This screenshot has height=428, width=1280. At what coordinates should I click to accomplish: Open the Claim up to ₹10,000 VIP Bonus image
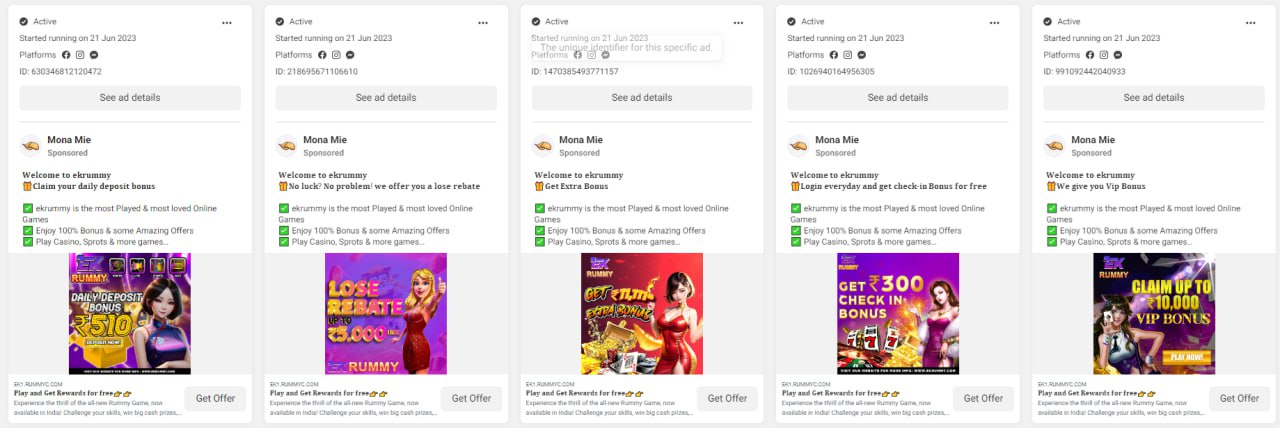[1154, 313]
